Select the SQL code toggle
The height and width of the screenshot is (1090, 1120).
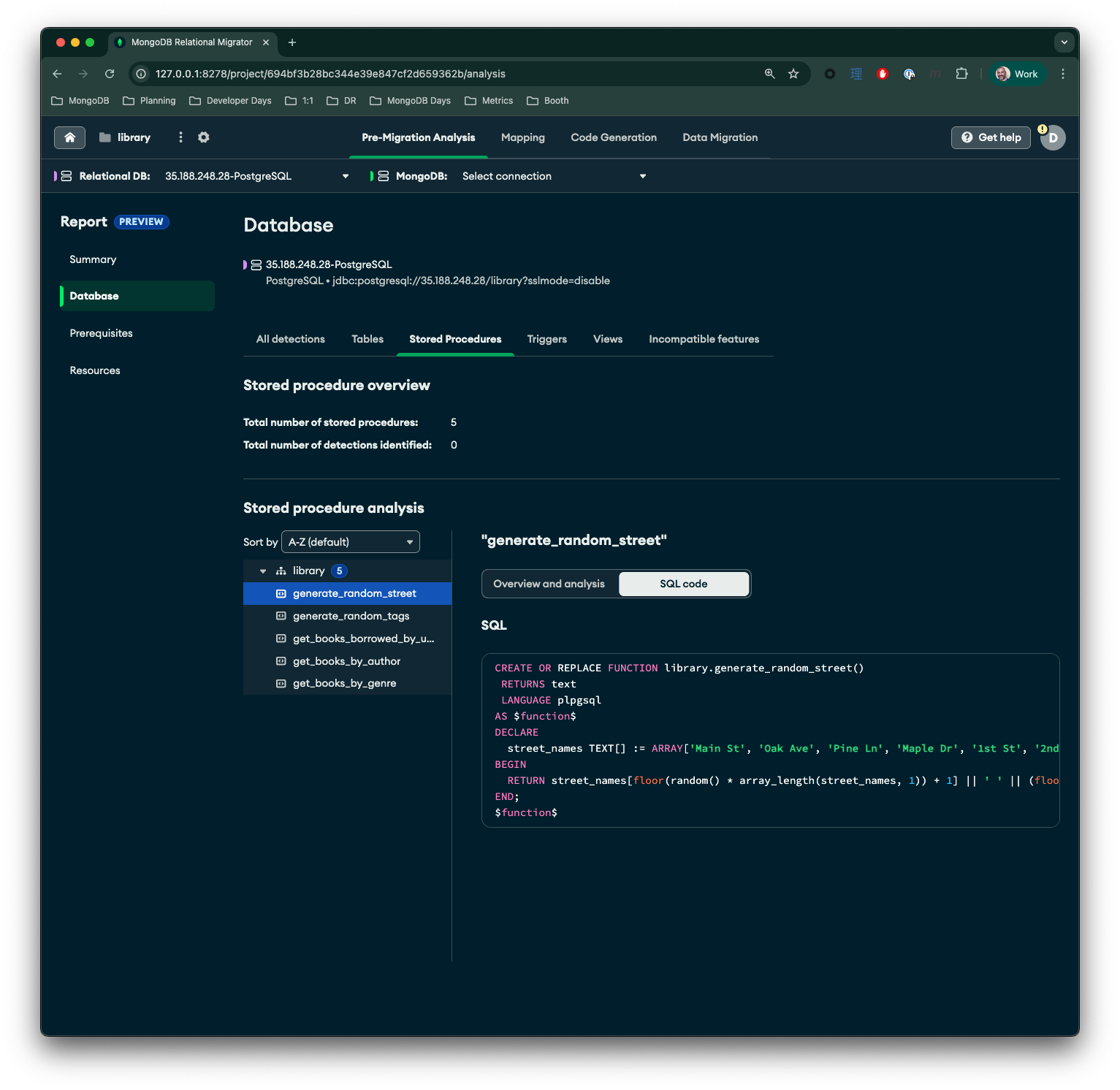[683, 584]
